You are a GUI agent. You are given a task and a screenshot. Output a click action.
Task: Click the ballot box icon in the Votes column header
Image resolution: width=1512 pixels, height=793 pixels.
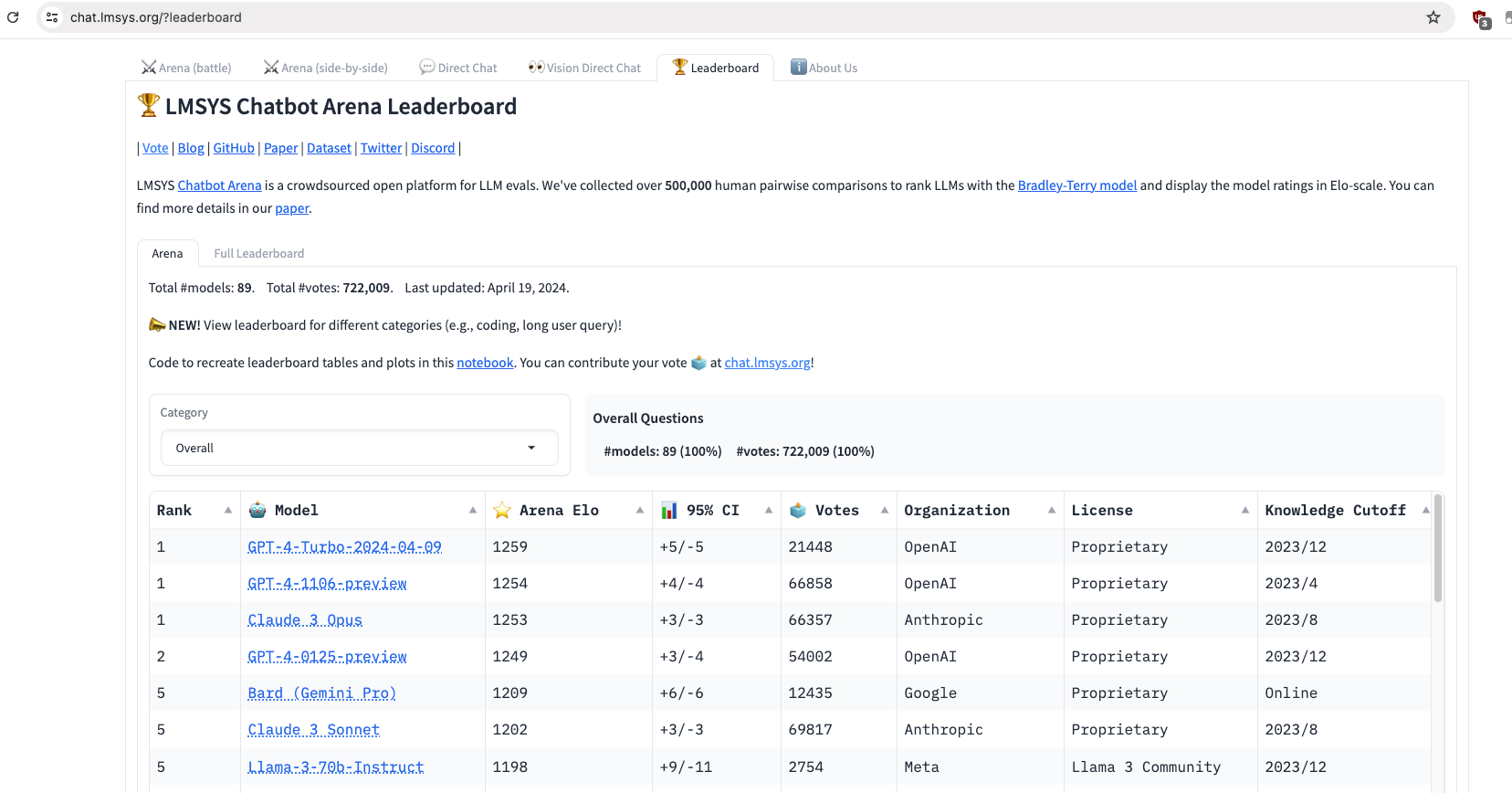[798, 510]
